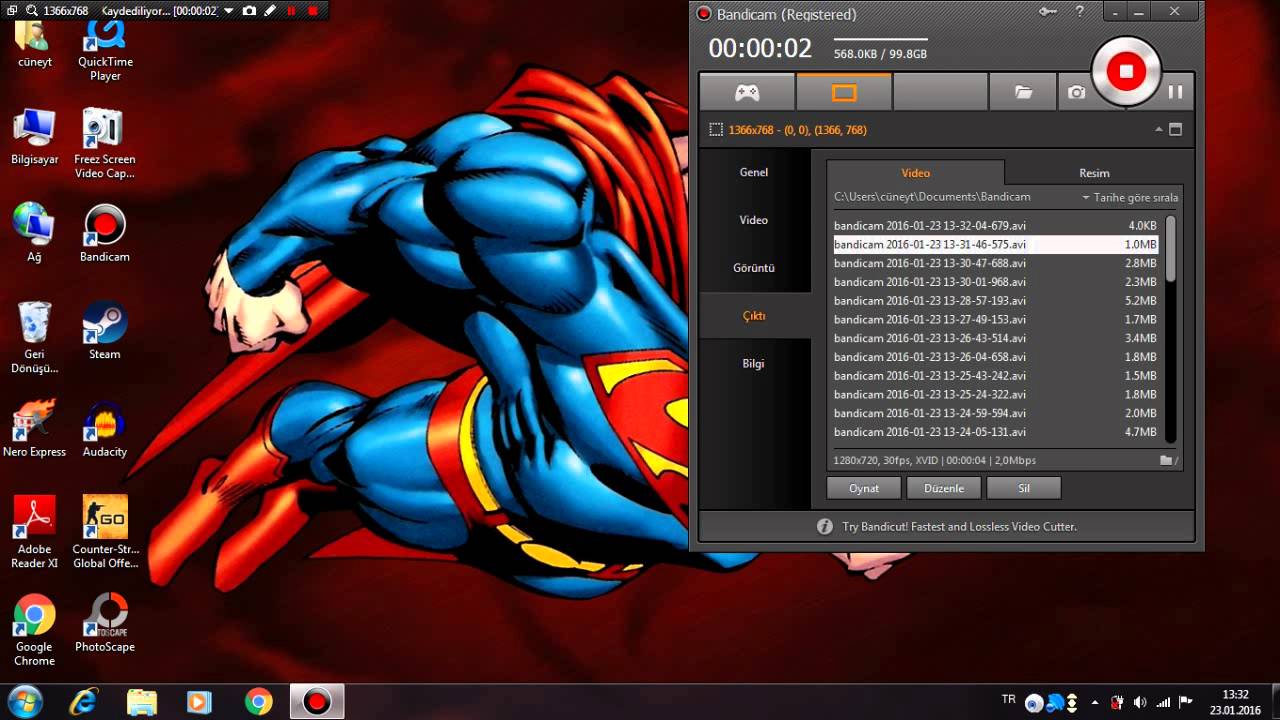Open the Bandicam desktop shortcut

[105, 234]
